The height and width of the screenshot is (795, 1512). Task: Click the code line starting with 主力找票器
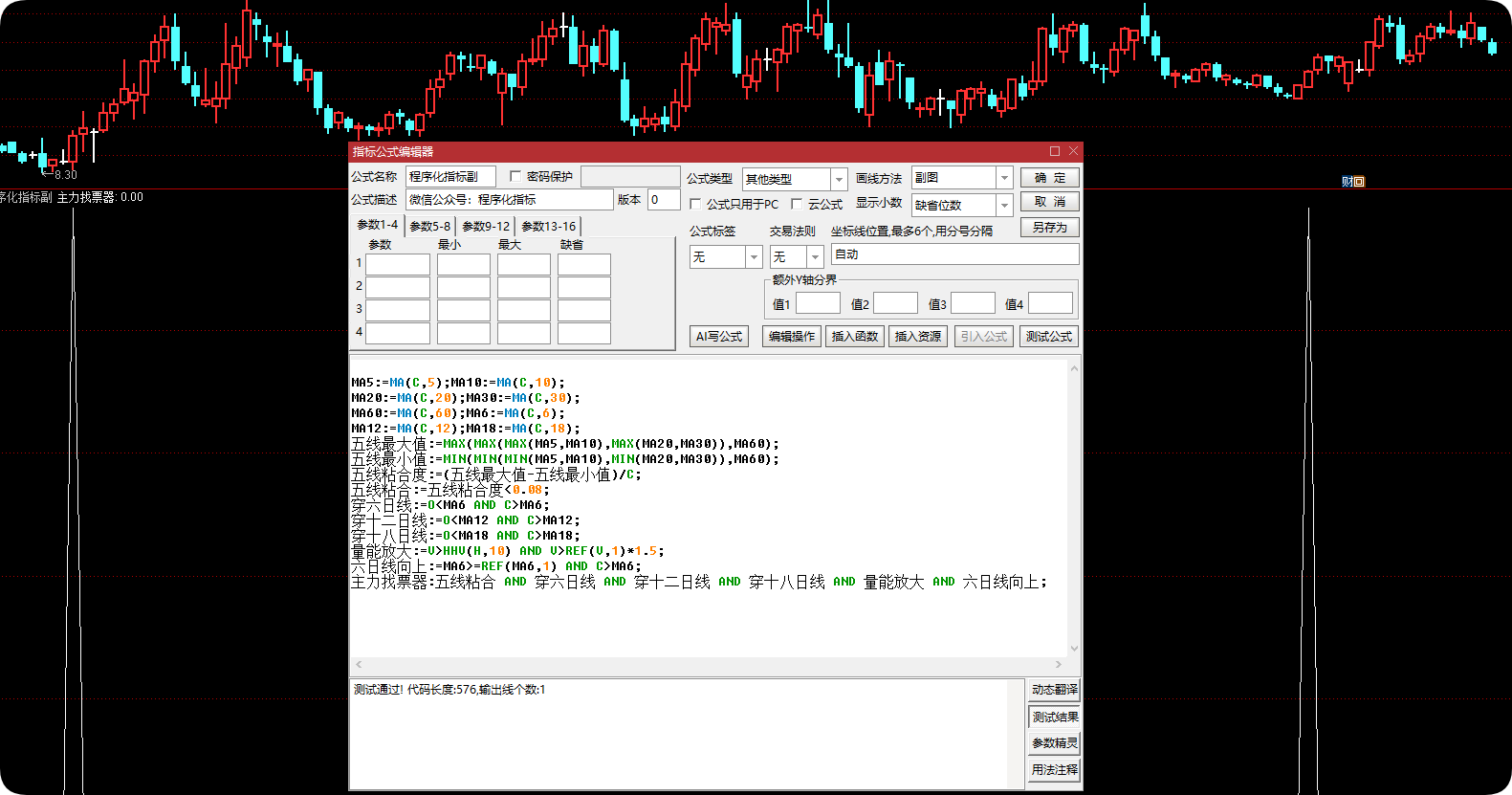click(x=699, y=582)
